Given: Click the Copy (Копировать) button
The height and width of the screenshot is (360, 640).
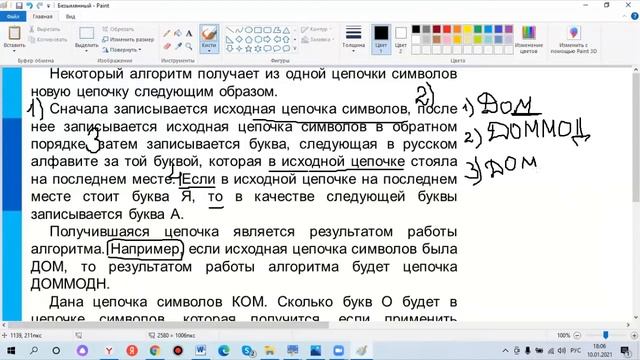Looking at the screenshot, I should pos(48,40).
